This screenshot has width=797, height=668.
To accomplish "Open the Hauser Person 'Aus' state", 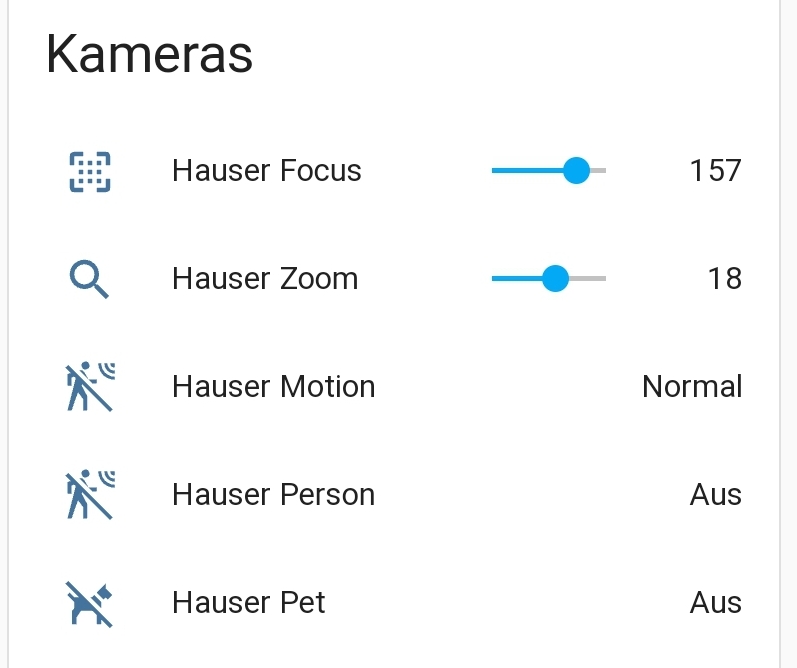I will coord(715,495).
